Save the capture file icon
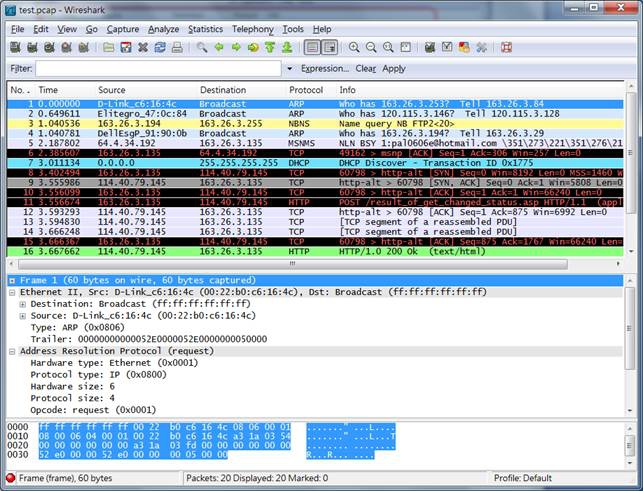Viewport: 643px width, 491px height. (x=126, y=48)
